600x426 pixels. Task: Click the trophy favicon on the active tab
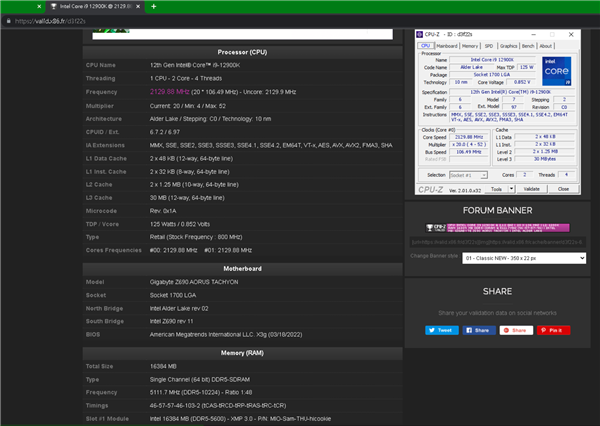pos(54,7)
